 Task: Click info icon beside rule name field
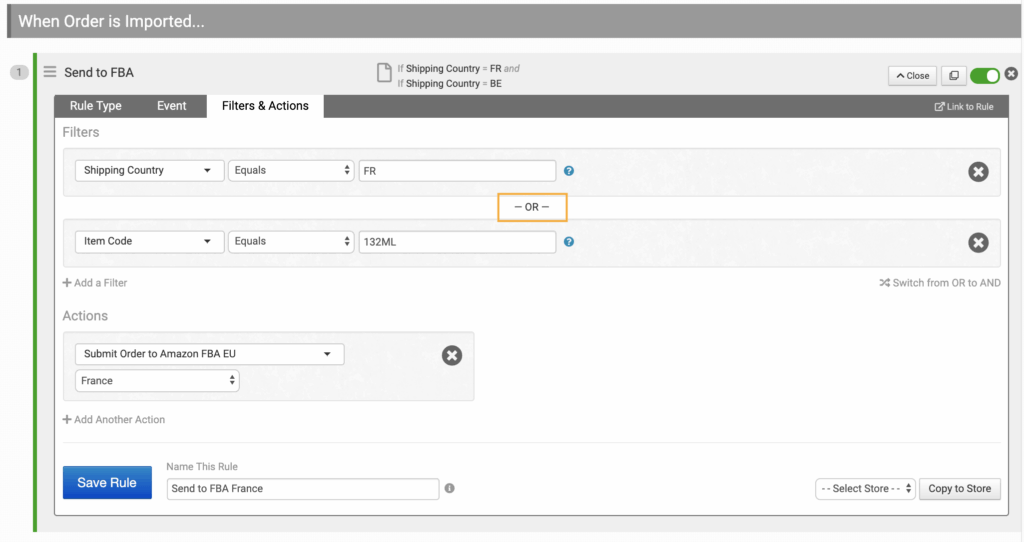click(x=450, y=488)
